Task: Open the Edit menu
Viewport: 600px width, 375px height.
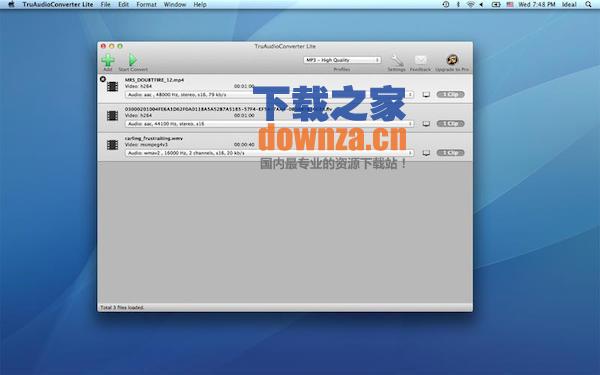Action: click(124, 5)
